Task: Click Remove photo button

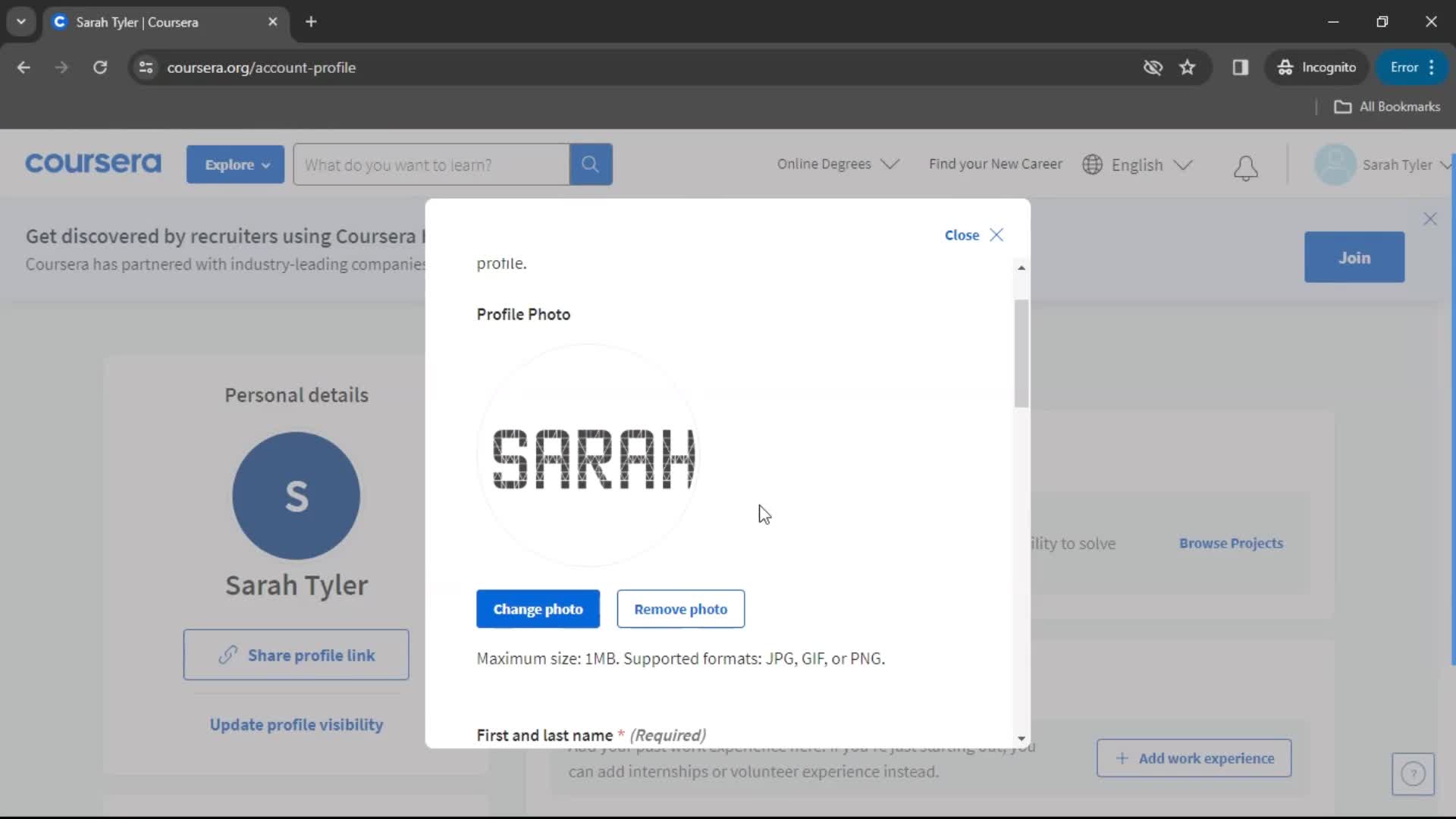Action: [x=681, y=609]
